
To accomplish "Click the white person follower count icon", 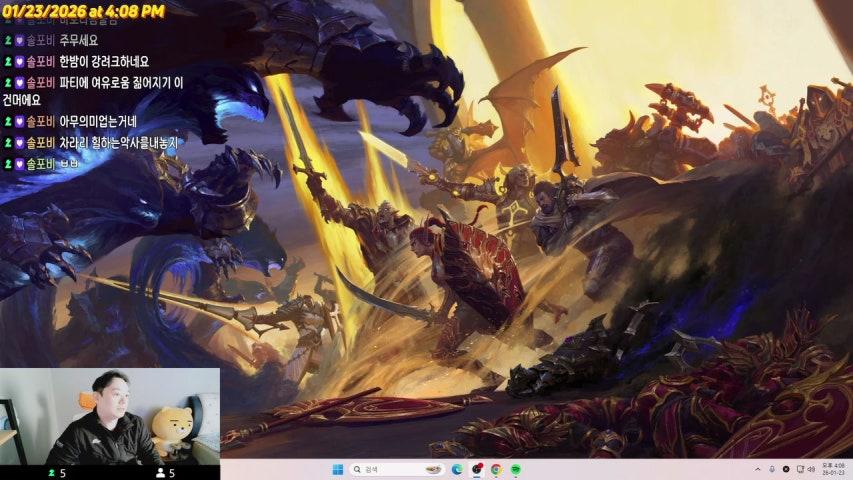I will (x=160, y=473).
